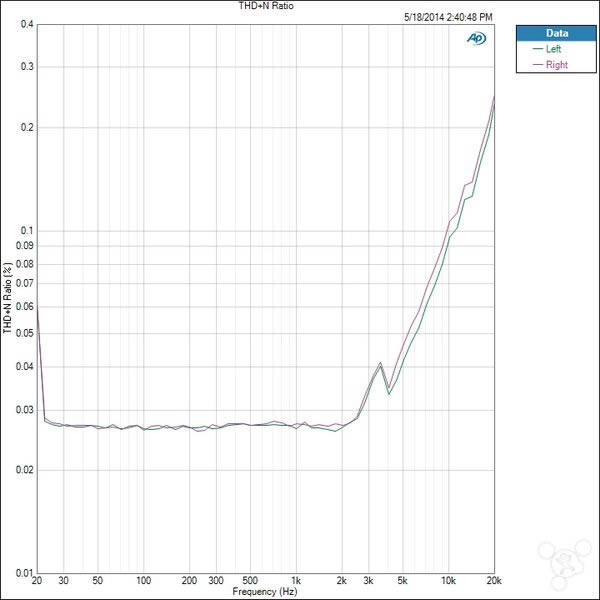Click the curve's local peak near 3.5 kHz

[380, 364]
